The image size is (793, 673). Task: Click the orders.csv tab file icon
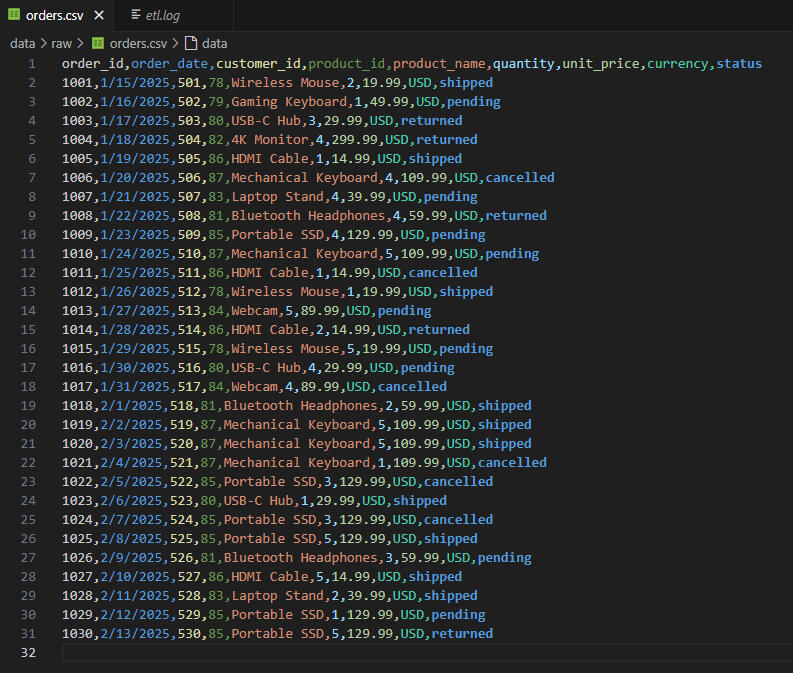click(14, 15)
